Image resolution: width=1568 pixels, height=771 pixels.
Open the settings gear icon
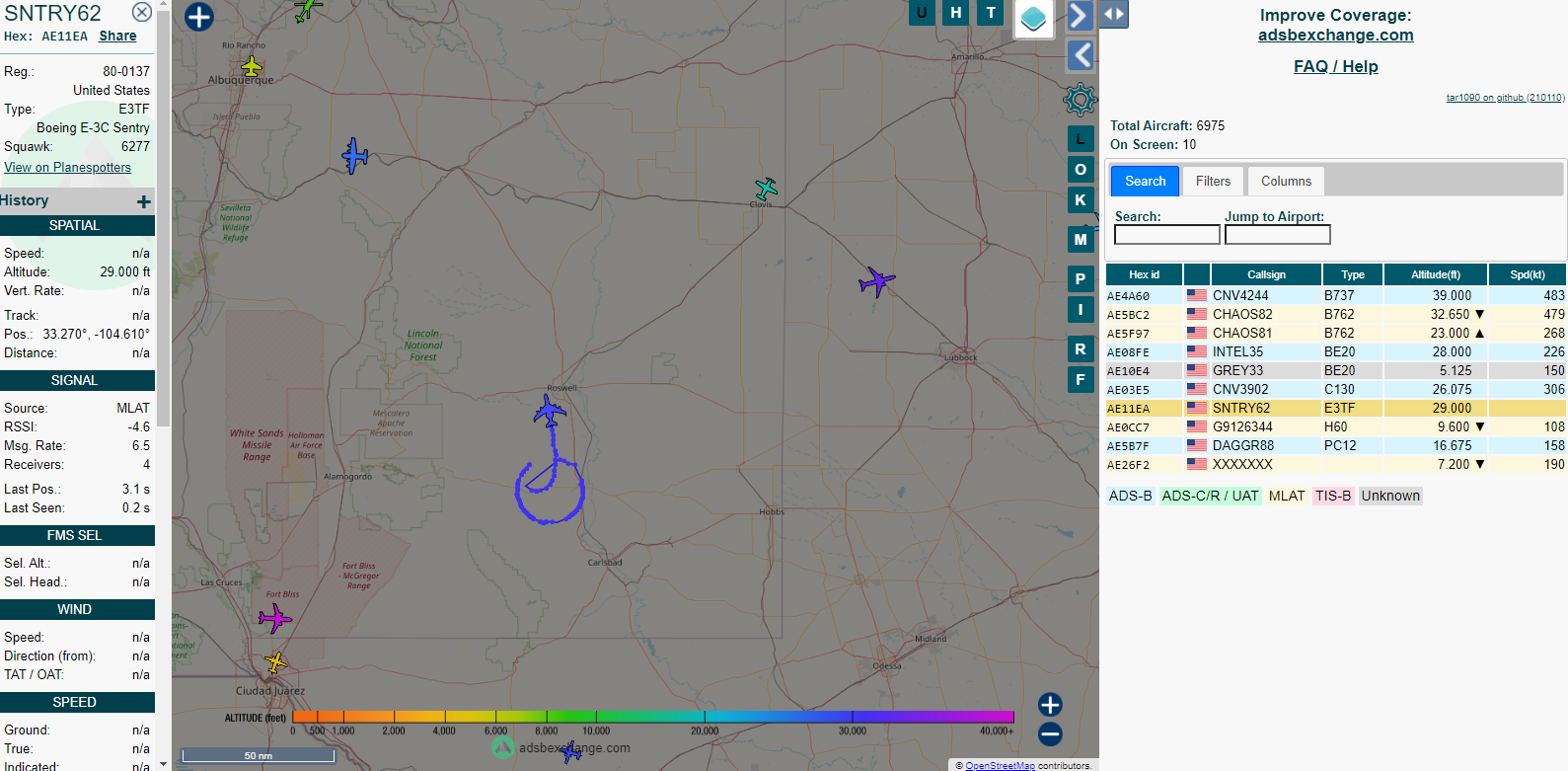(x=1080, y=99)
